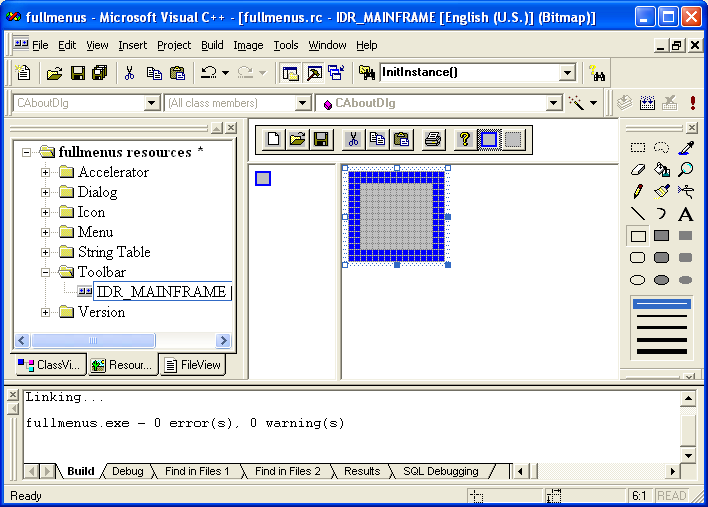Select the Filled Ellipse with outline tool
This screenshot has height=507, width=708.
tap(661, 280)
